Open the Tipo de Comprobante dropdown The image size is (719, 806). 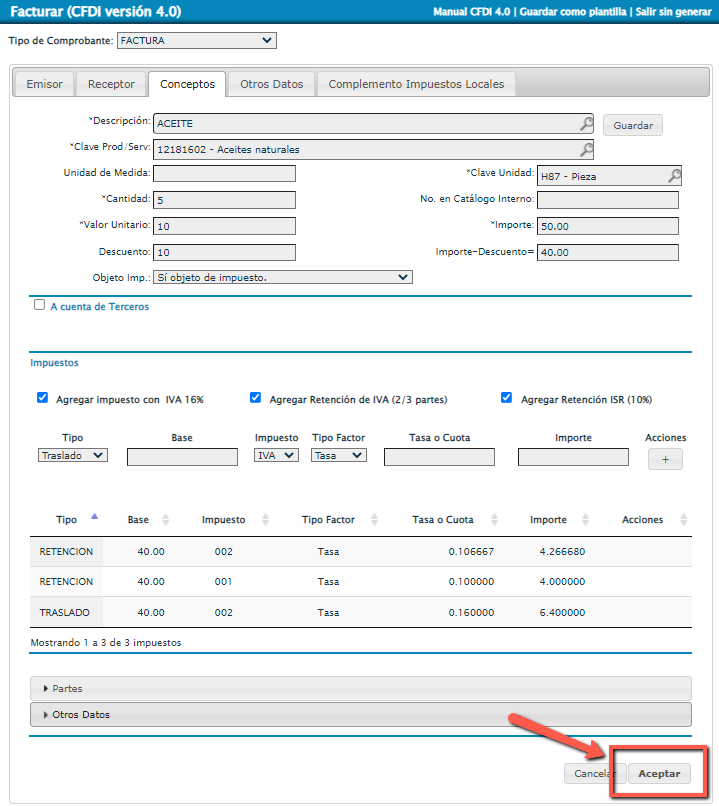point(196,41)
